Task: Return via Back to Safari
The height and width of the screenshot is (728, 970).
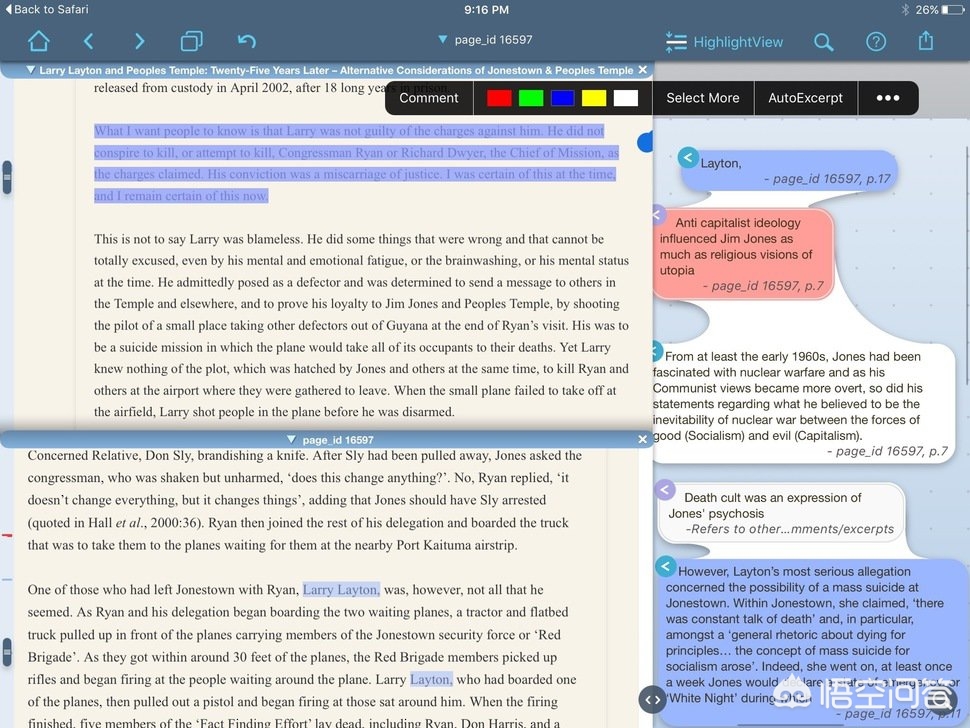Action: (46, 9)
